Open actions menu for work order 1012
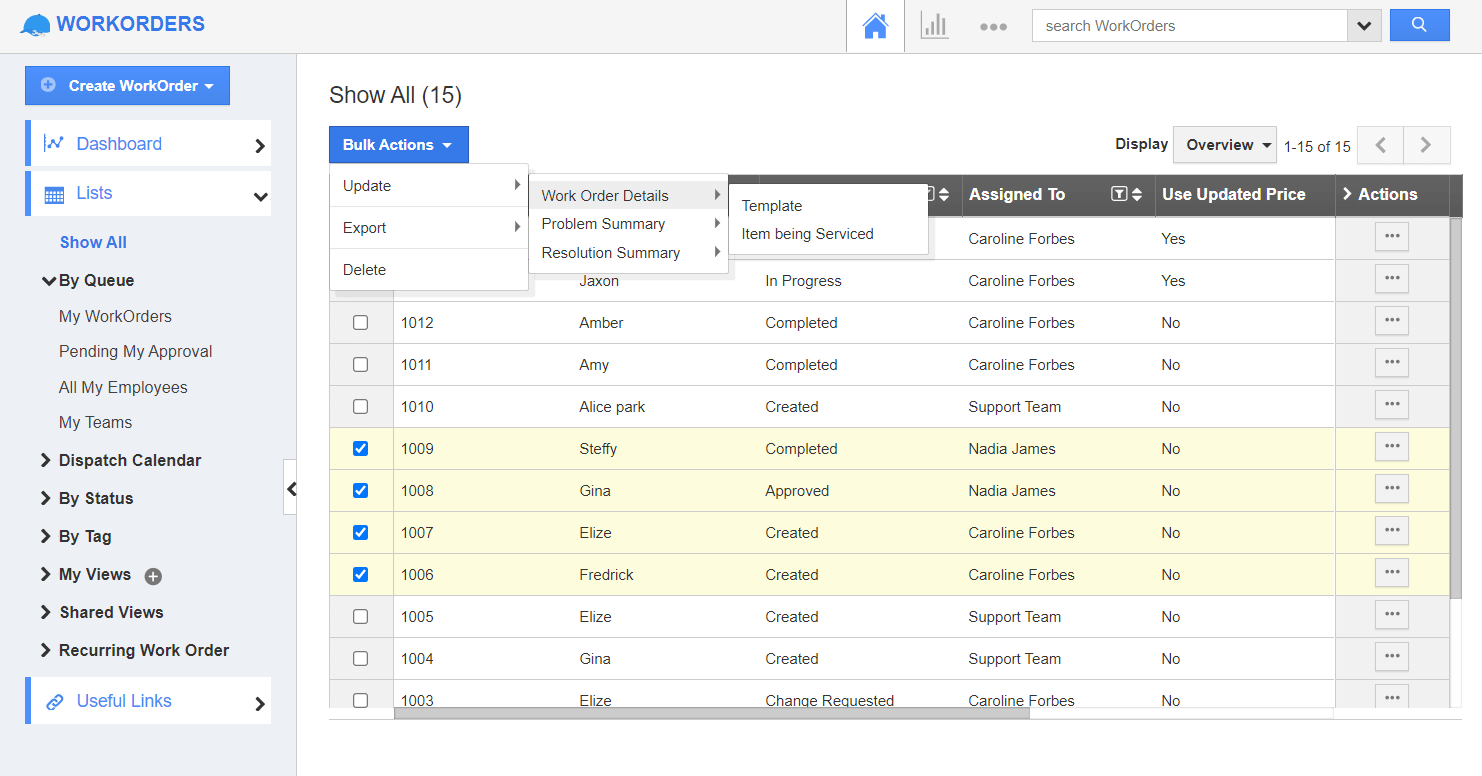 [x=1391, y=320]
